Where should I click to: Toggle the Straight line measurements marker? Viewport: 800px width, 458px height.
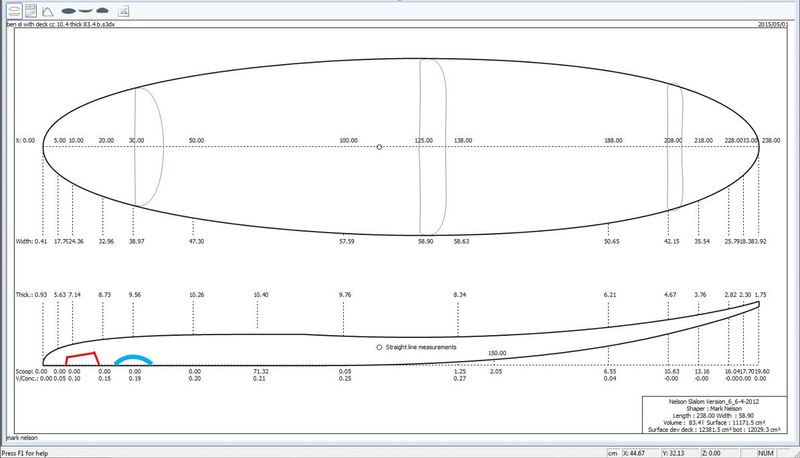(379, 347)
